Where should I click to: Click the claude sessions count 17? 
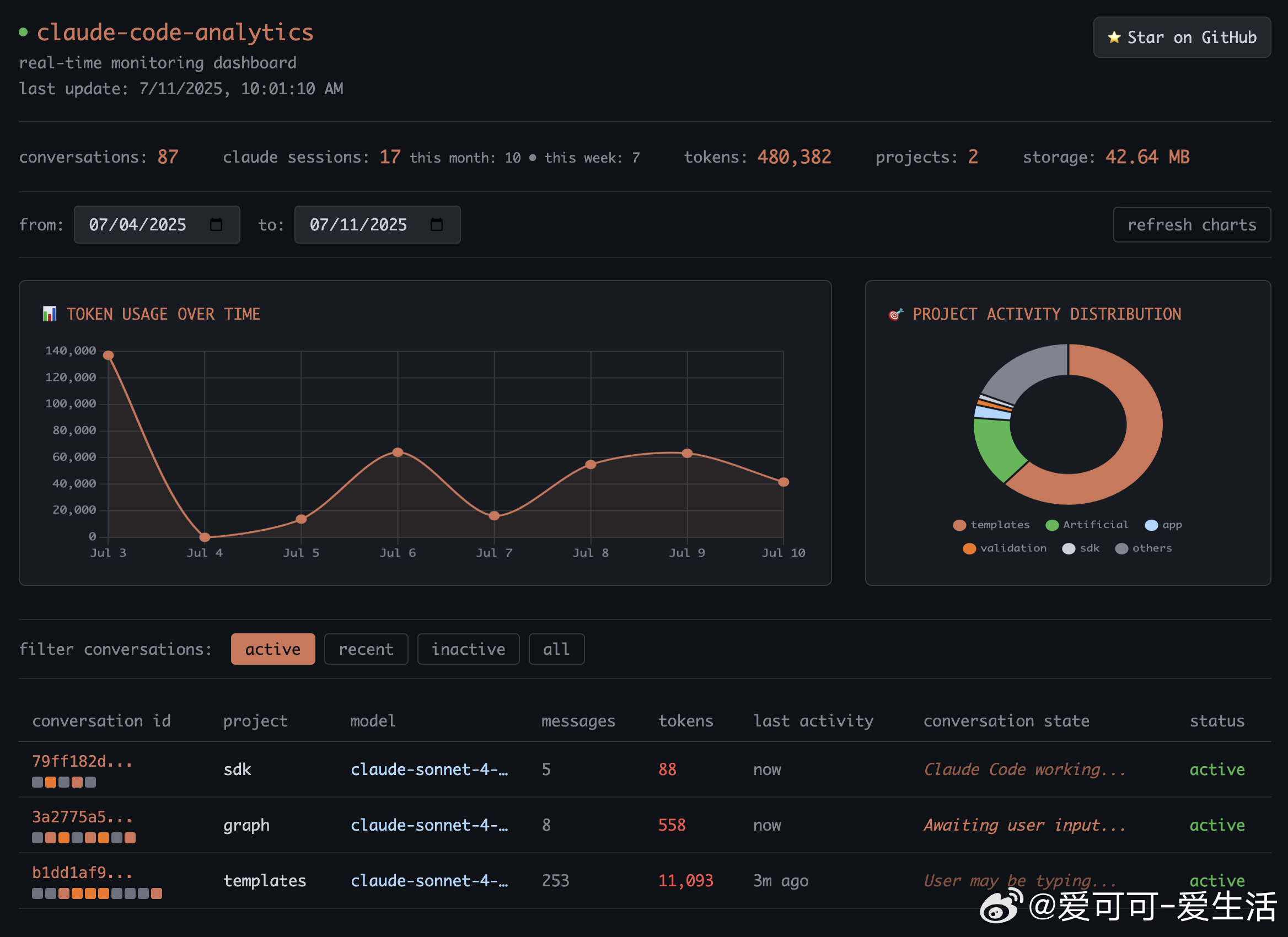coord(390,157)
